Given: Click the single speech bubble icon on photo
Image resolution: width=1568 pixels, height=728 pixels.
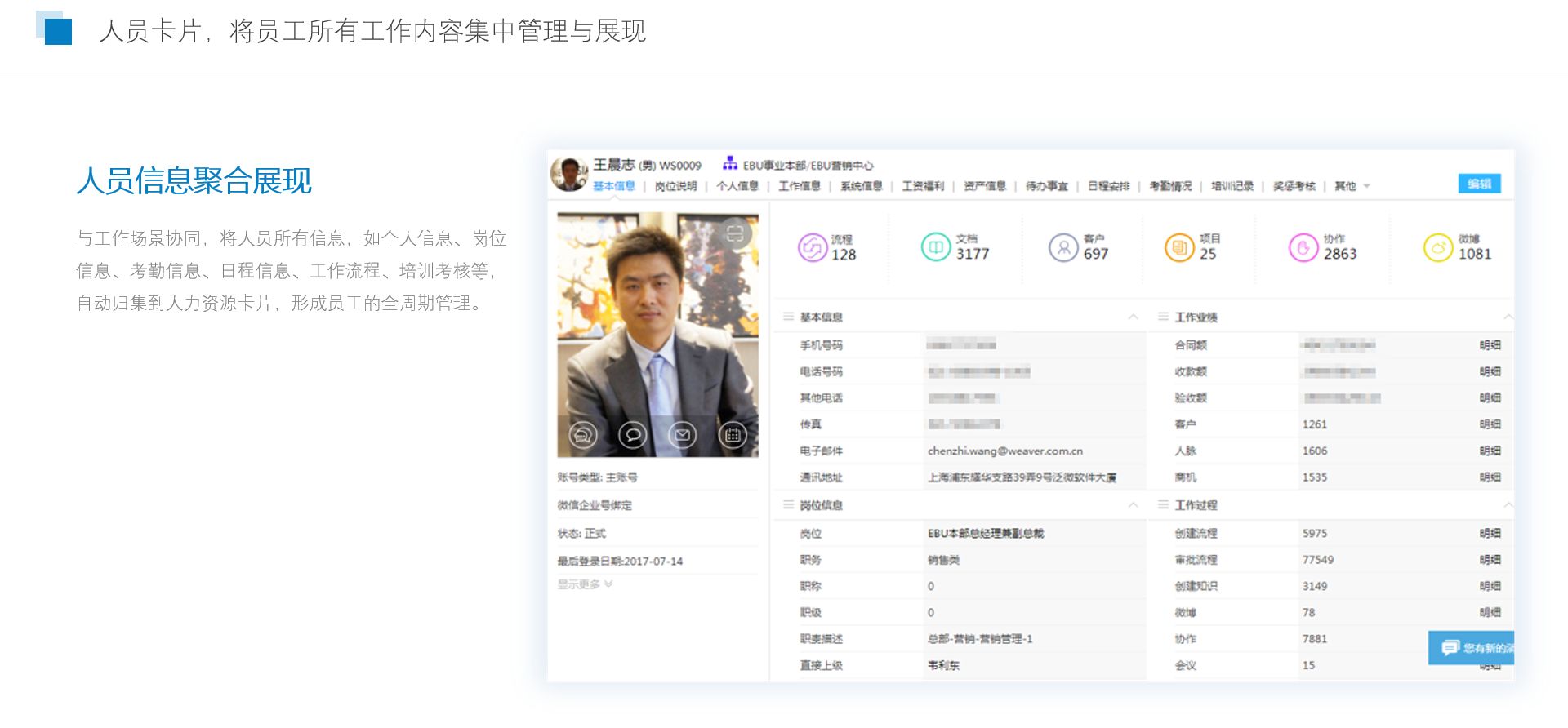Looking at the screenshot, I should (x=633, y=435).
